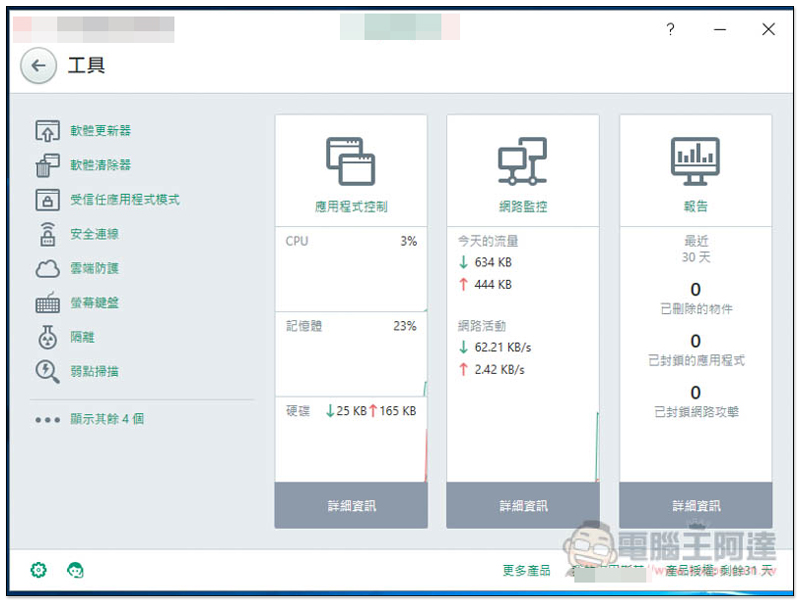
Task: Click 詳細資訊 under 報告
Action: pyautogui.click(x=695, y=505)
